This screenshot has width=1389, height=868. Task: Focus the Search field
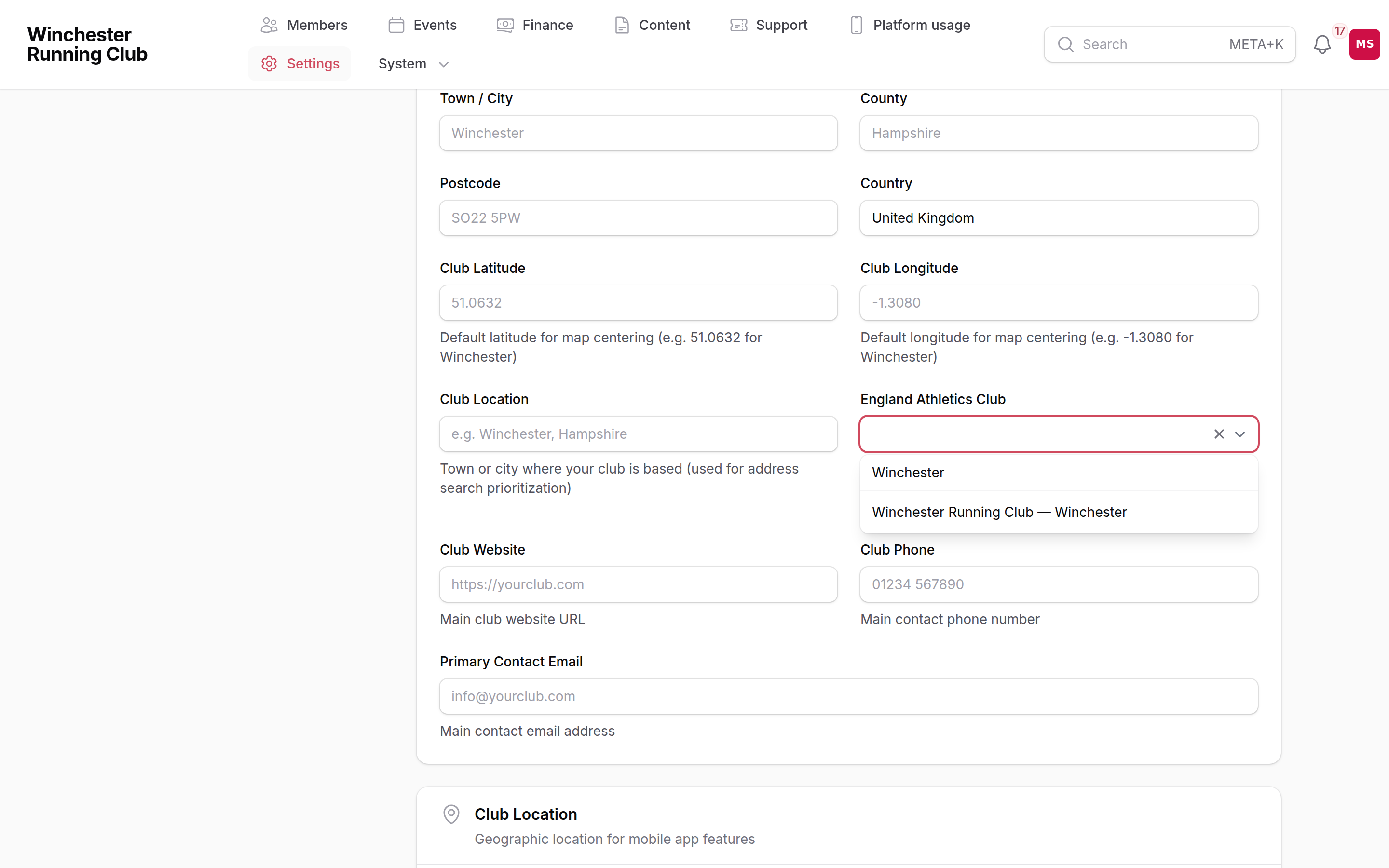tap(1169, 44)
